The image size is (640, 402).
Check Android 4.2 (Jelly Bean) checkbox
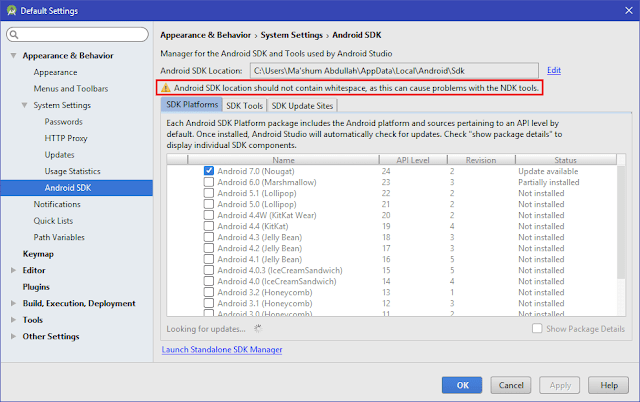209,248
